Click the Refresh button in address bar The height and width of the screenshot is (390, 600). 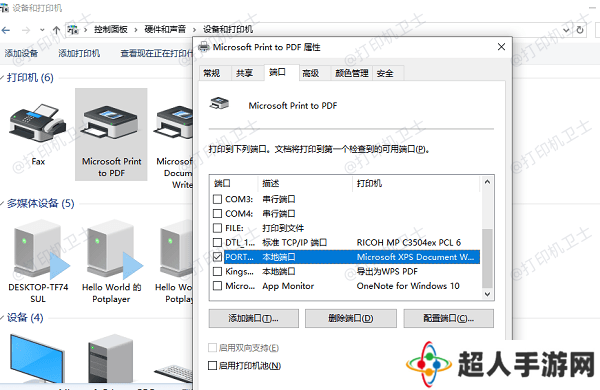point(580,30)
